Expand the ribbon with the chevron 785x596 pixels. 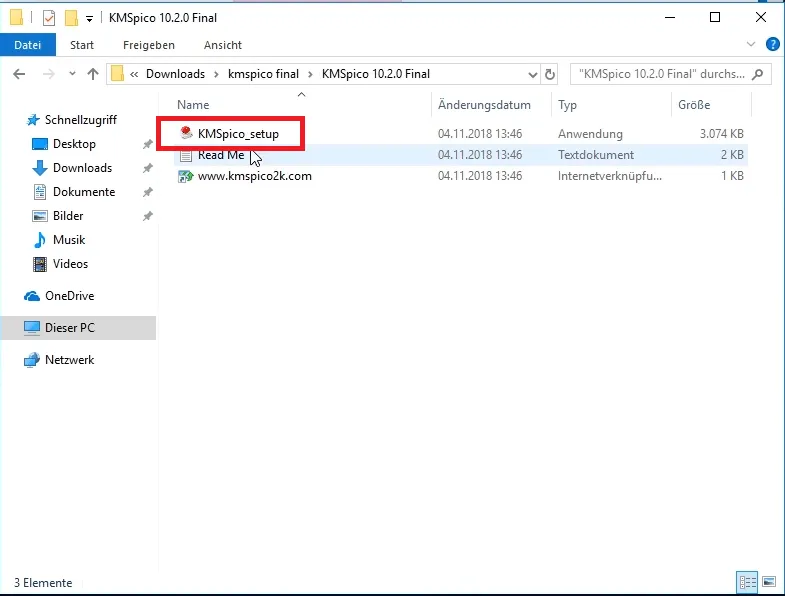click(750, 44)
